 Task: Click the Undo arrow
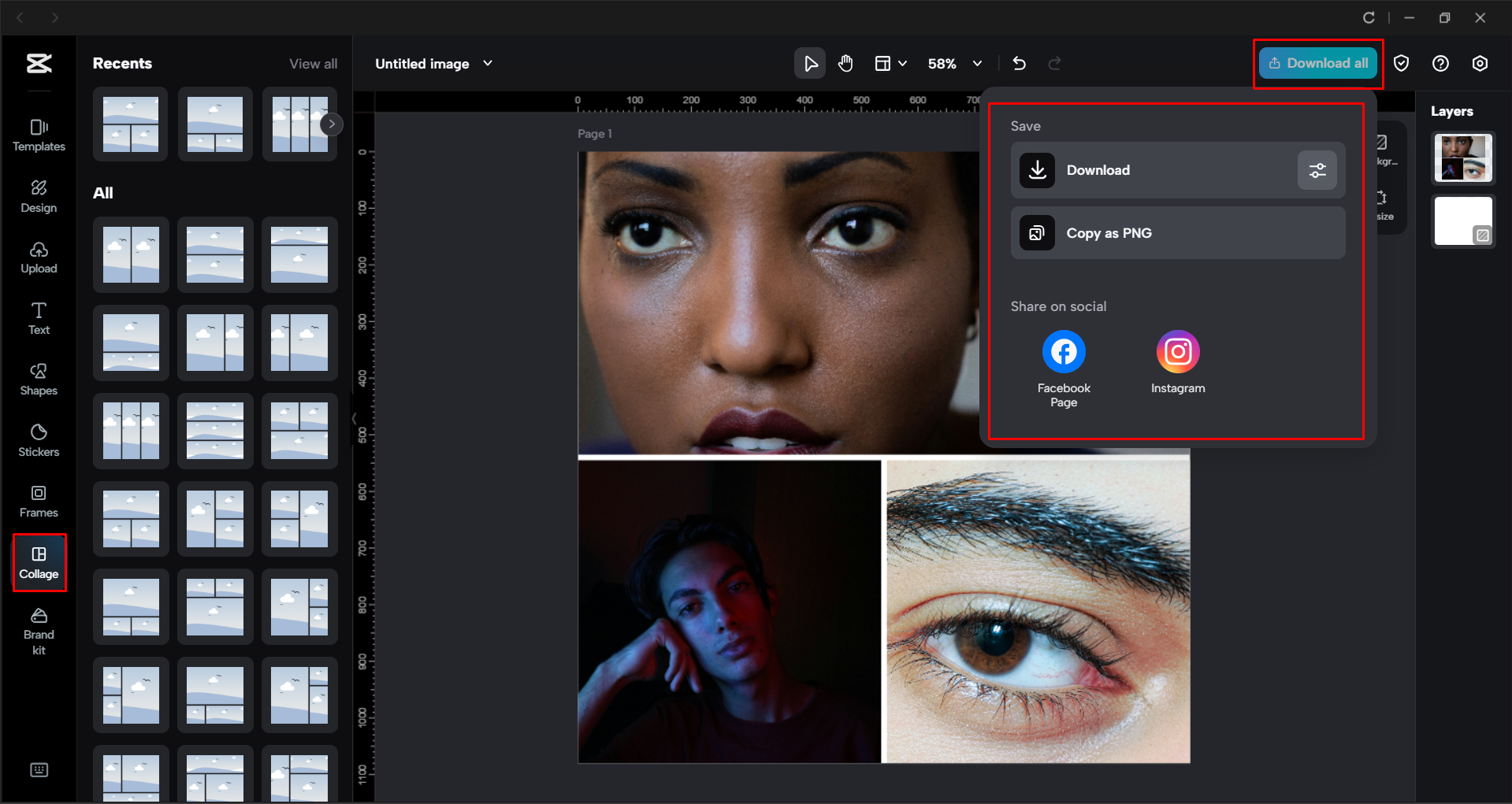point(1019,63)
